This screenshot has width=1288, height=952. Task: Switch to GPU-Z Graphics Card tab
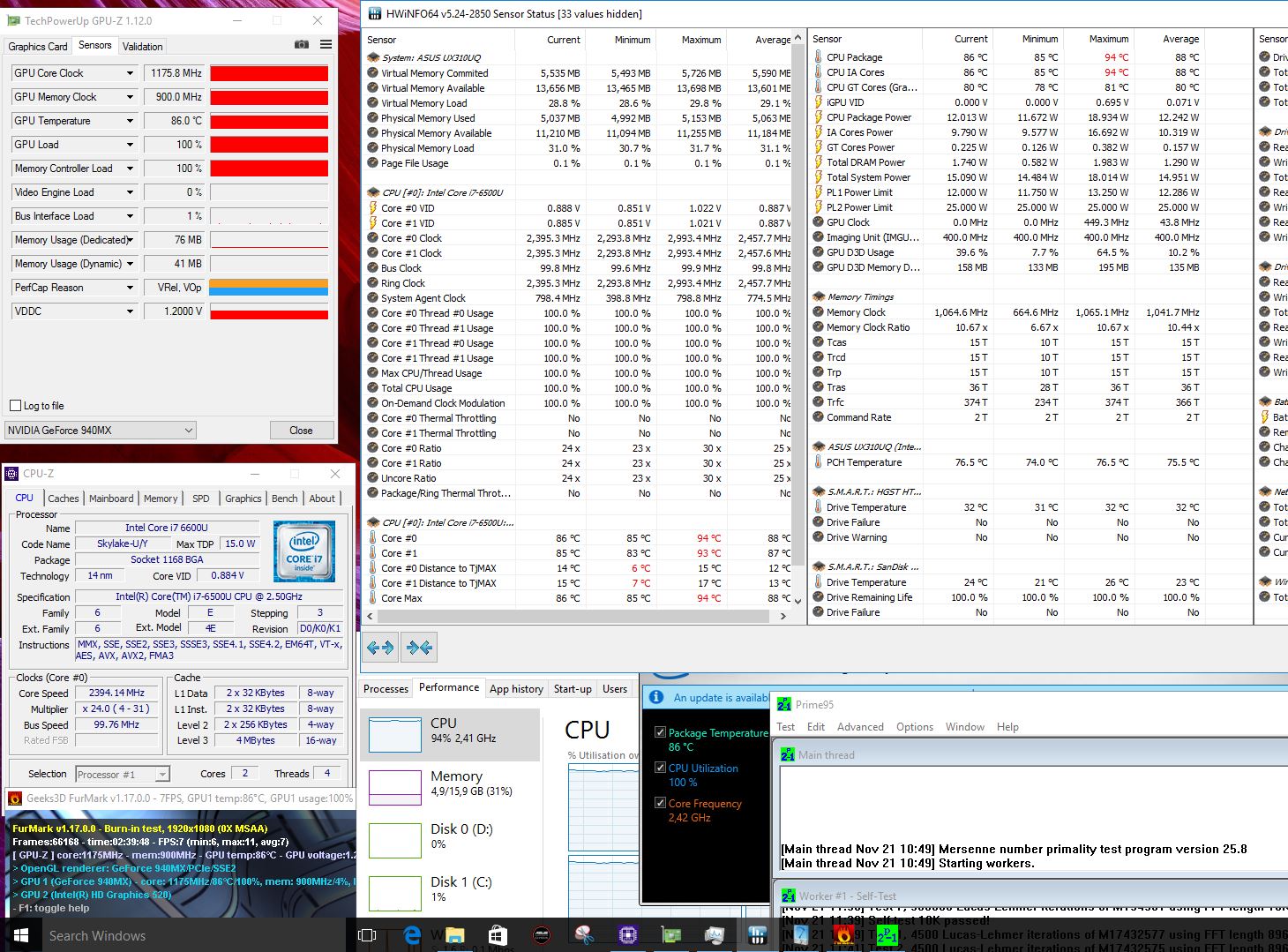[x=38, y=46]
